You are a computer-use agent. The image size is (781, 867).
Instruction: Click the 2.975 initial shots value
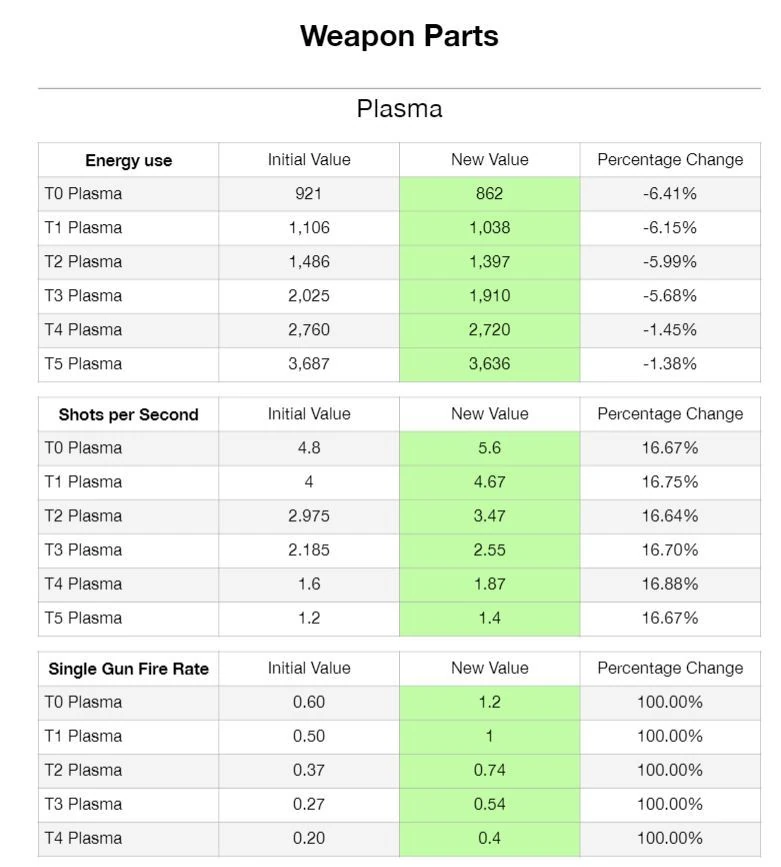(x=309, y=516)
